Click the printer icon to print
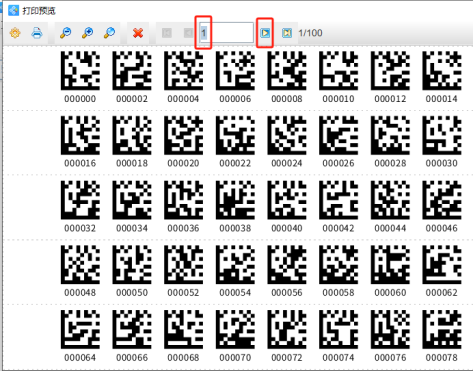Screen dimensions: 474x371 click(37, 33)
